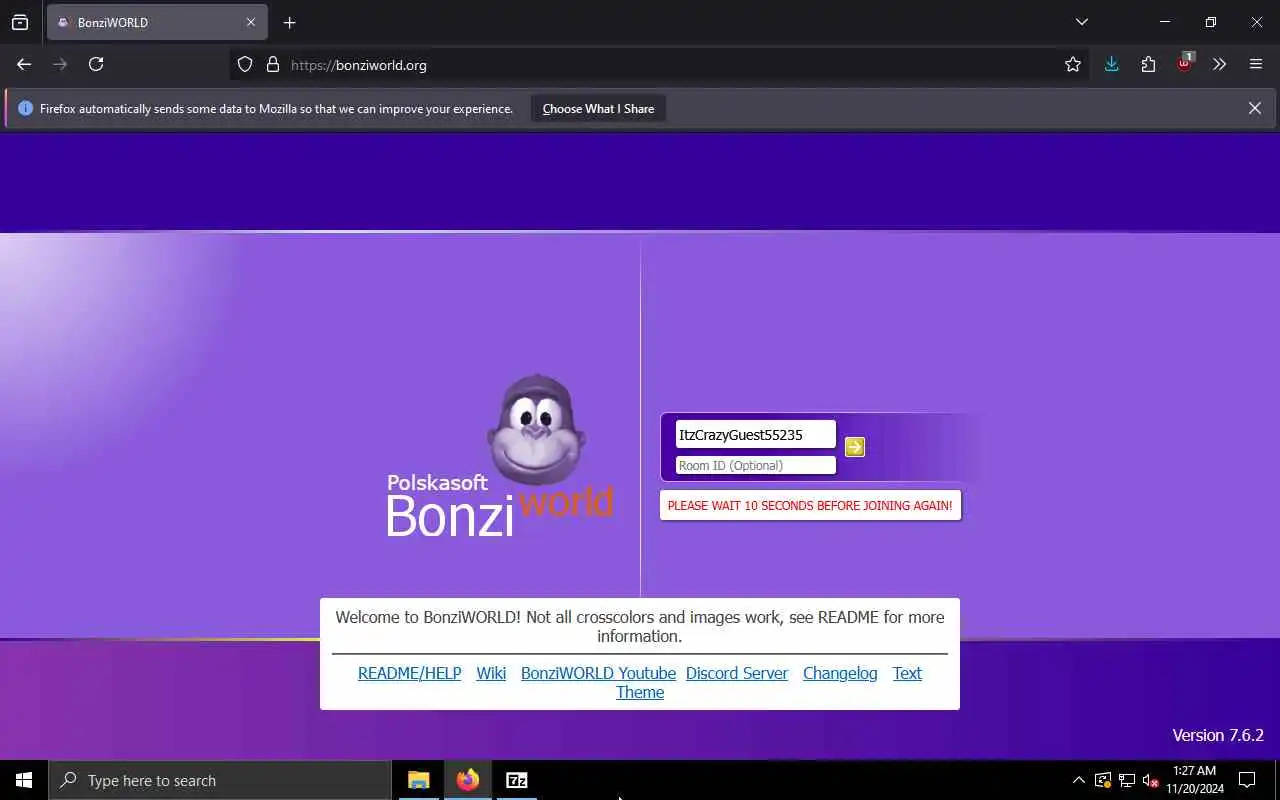The height and width of the screenshot is (800, 1280).
Task: Open the Wiki link
Action: pyautogui.click(x=491, y=673)
